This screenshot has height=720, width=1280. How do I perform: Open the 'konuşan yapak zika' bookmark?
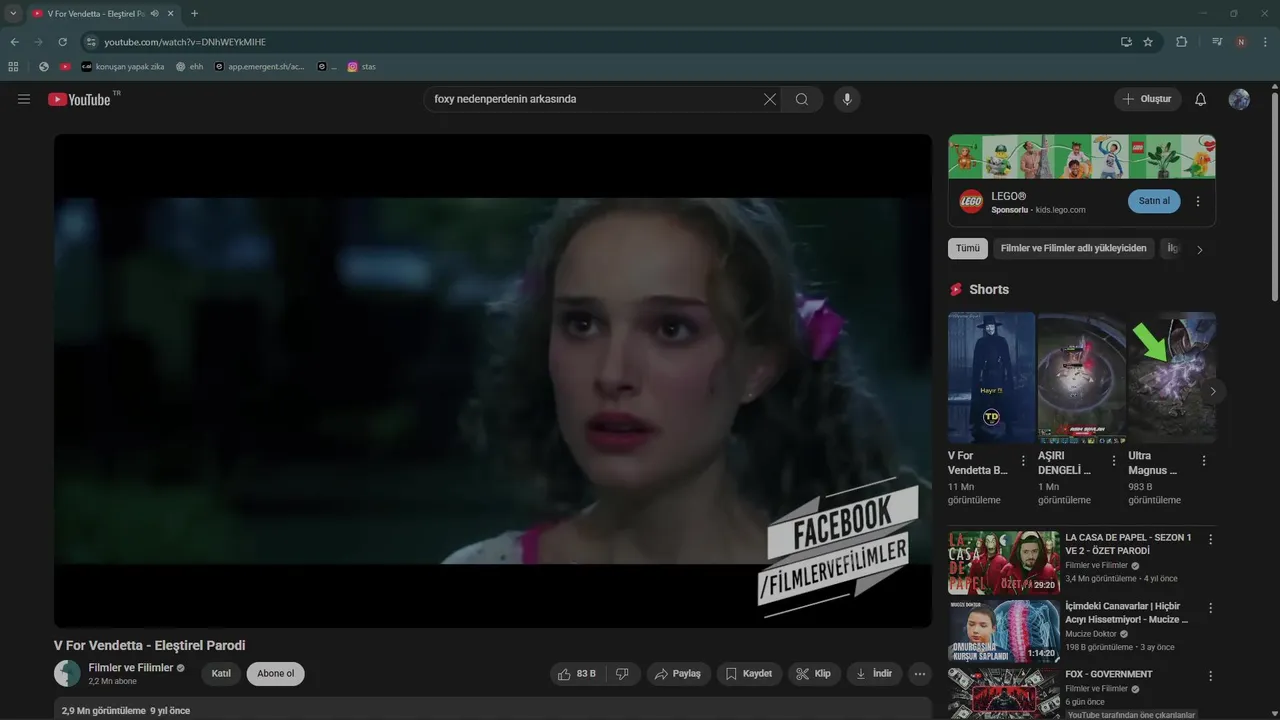tap(122, 67)
